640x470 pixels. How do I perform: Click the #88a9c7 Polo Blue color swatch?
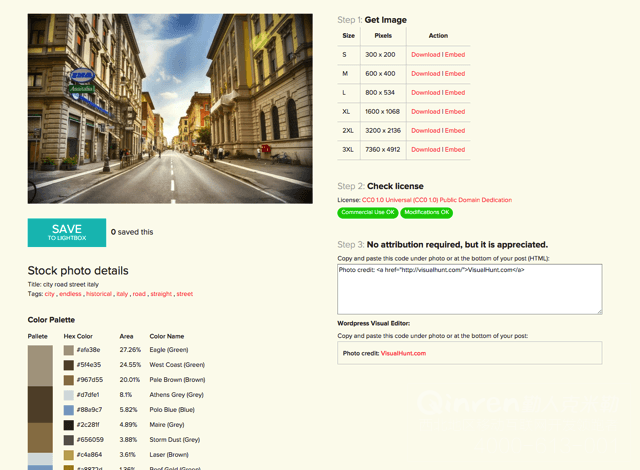(x=69, y=410)
